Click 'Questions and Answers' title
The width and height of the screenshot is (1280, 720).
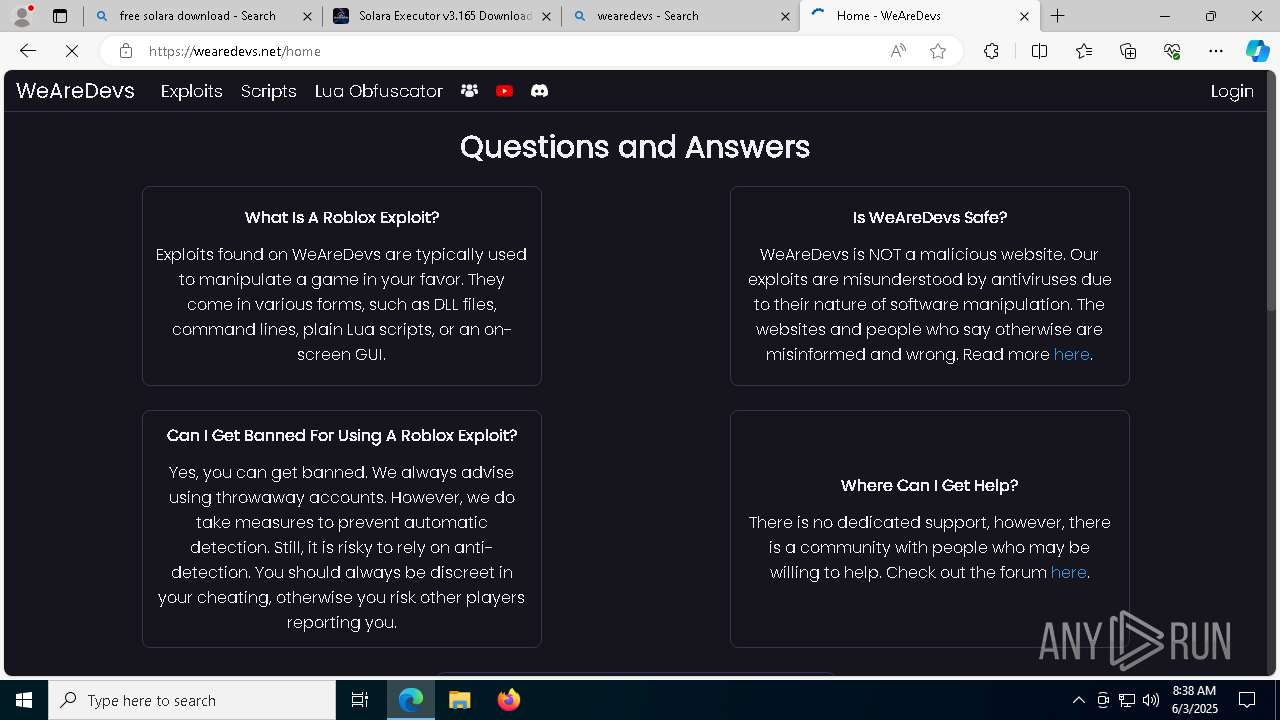coord(635,147)
